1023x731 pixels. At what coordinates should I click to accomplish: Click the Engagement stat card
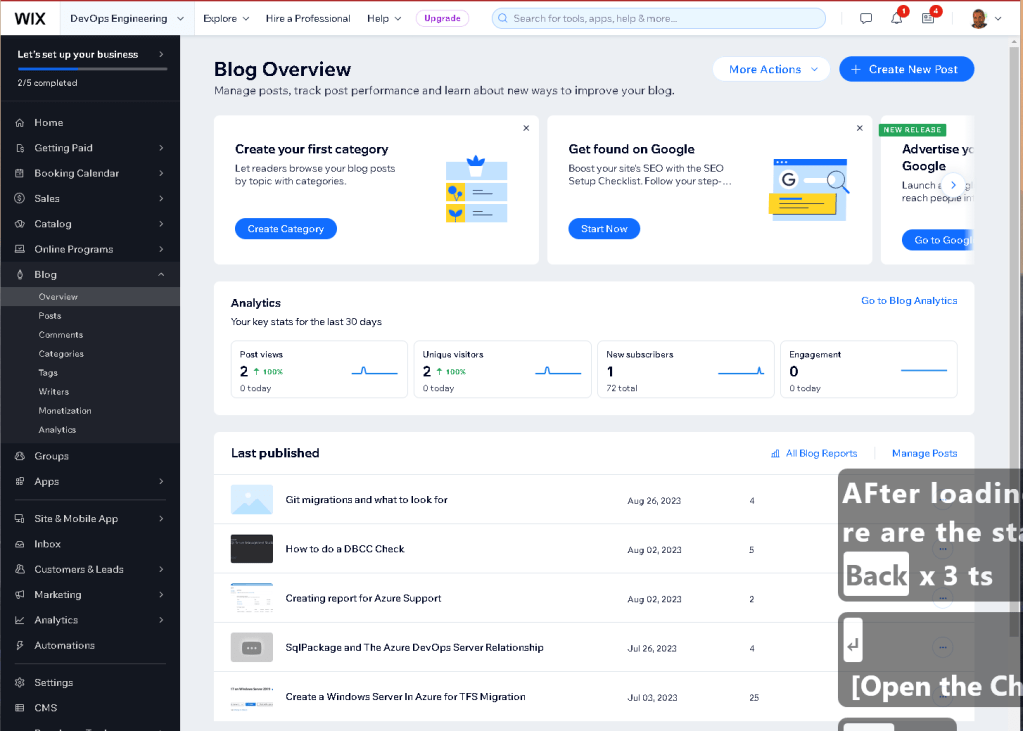(x=869, y=369)
